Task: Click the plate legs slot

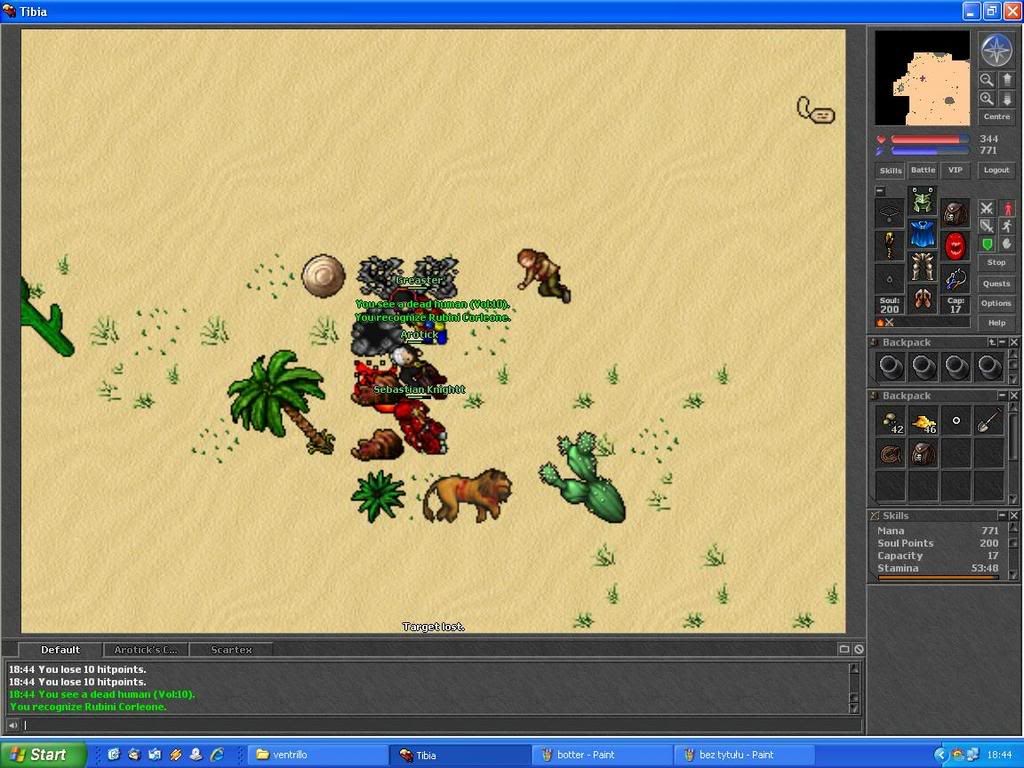Action: tap(922, 266)
